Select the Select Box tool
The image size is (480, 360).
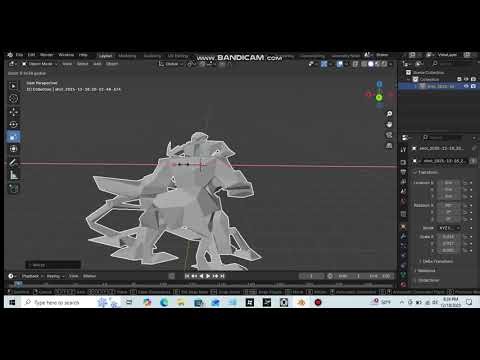[13, 86]
